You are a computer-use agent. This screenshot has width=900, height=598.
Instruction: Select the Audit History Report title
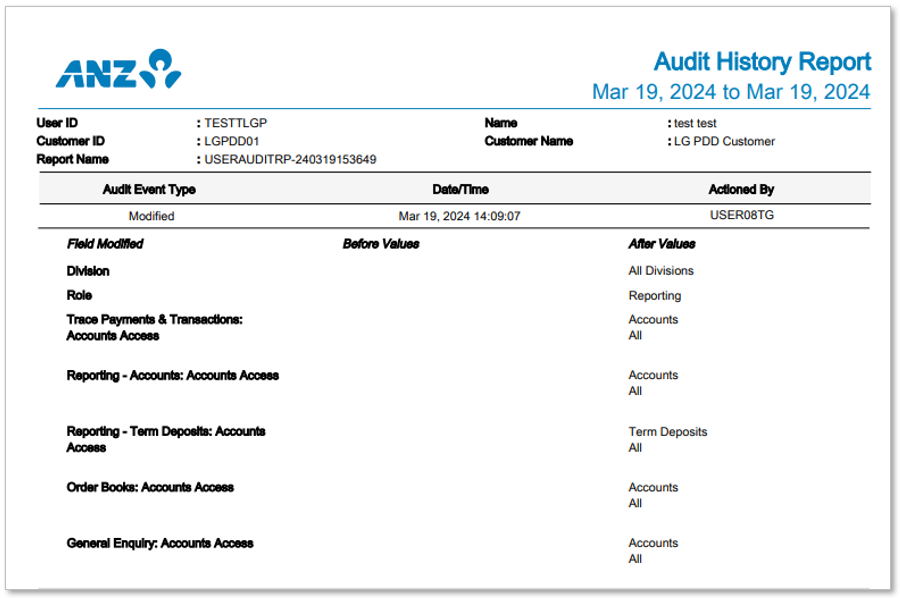coord(762,62)
